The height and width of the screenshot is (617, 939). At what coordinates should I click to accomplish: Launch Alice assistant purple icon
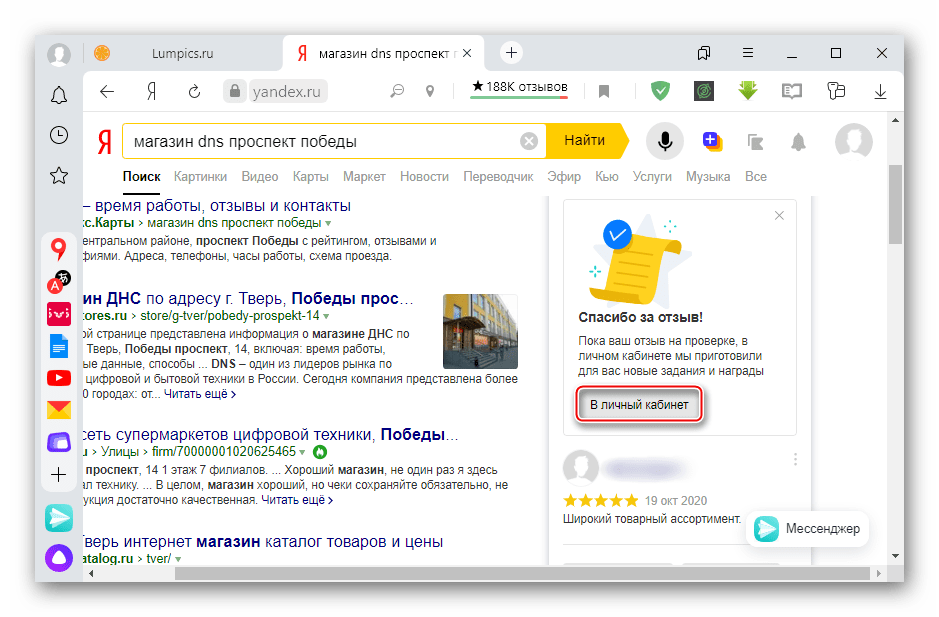tap(59, 557)
